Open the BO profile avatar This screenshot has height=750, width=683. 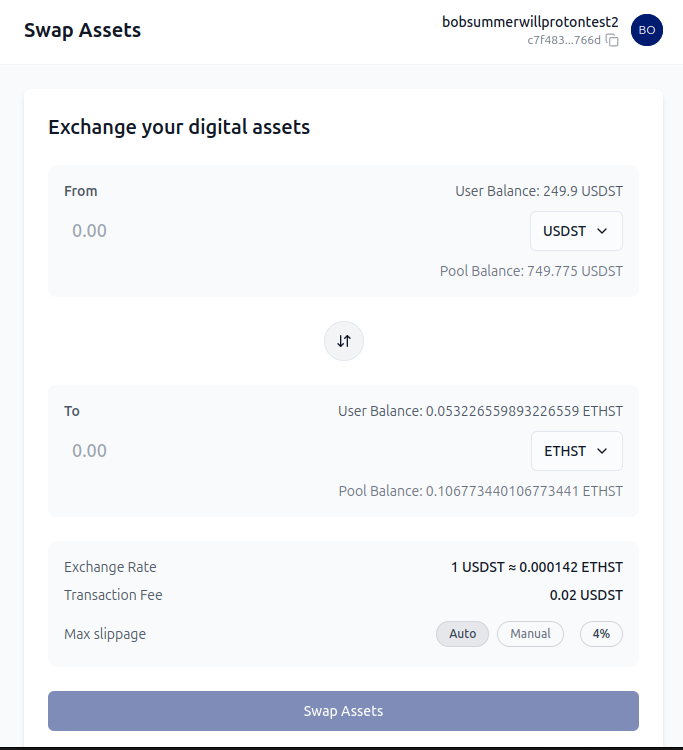(x=647, y=30)
